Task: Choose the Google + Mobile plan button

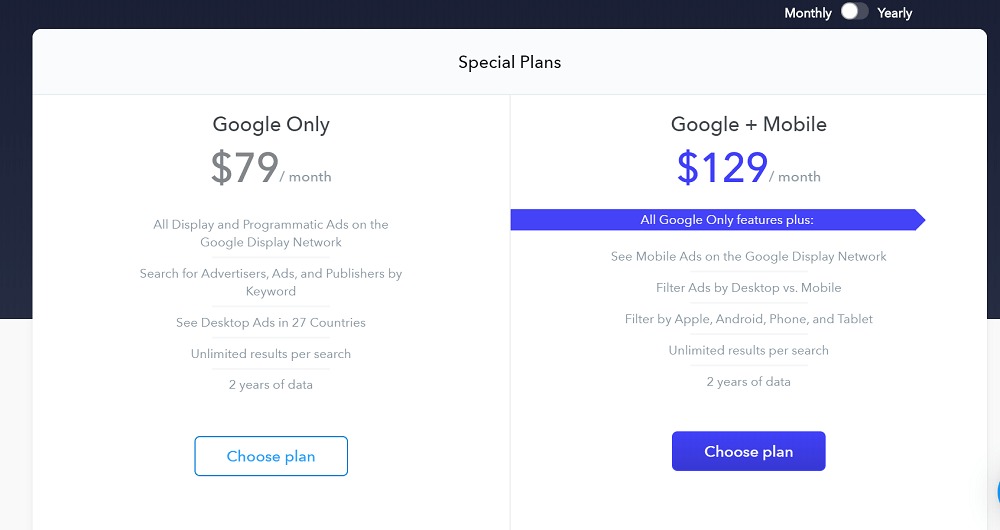Action: click(x=748, y=451)
